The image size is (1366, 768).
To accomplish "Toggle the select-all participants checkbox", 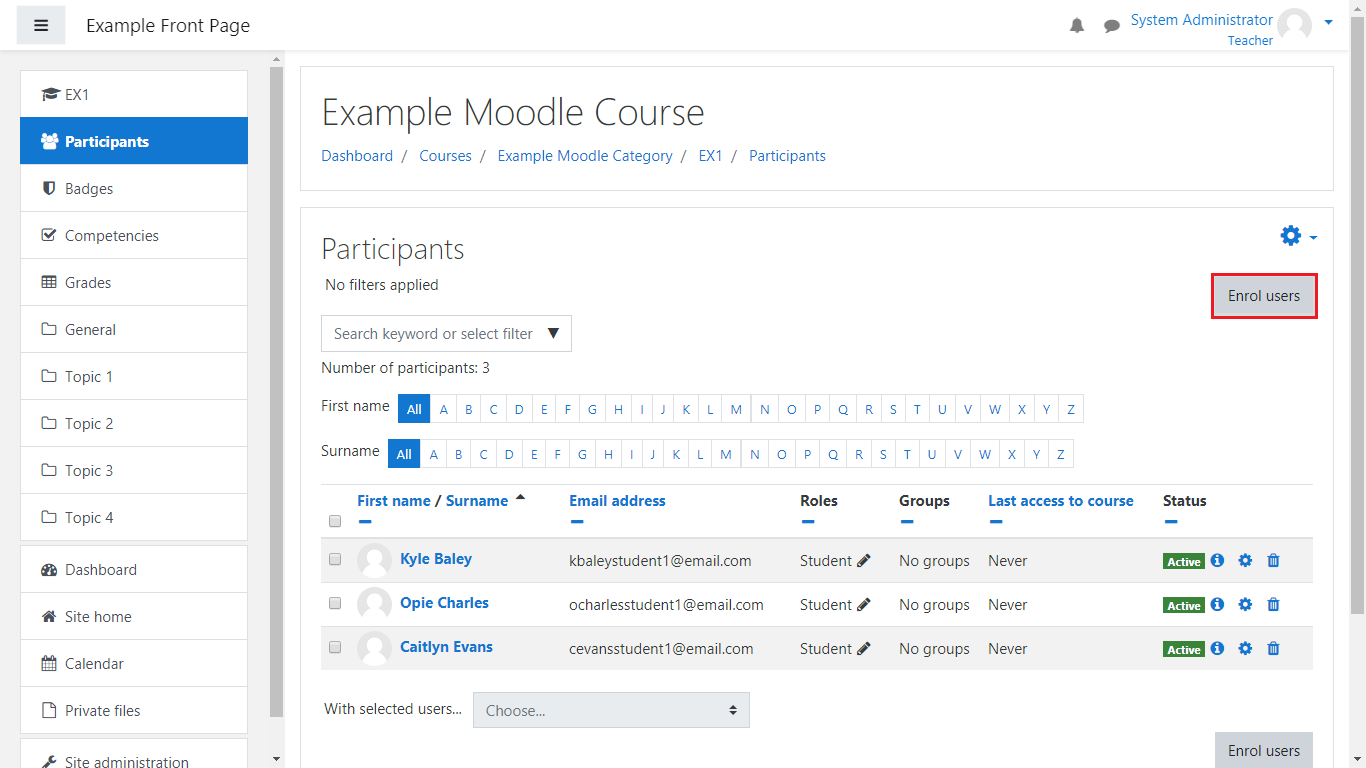I will (335, 521).
